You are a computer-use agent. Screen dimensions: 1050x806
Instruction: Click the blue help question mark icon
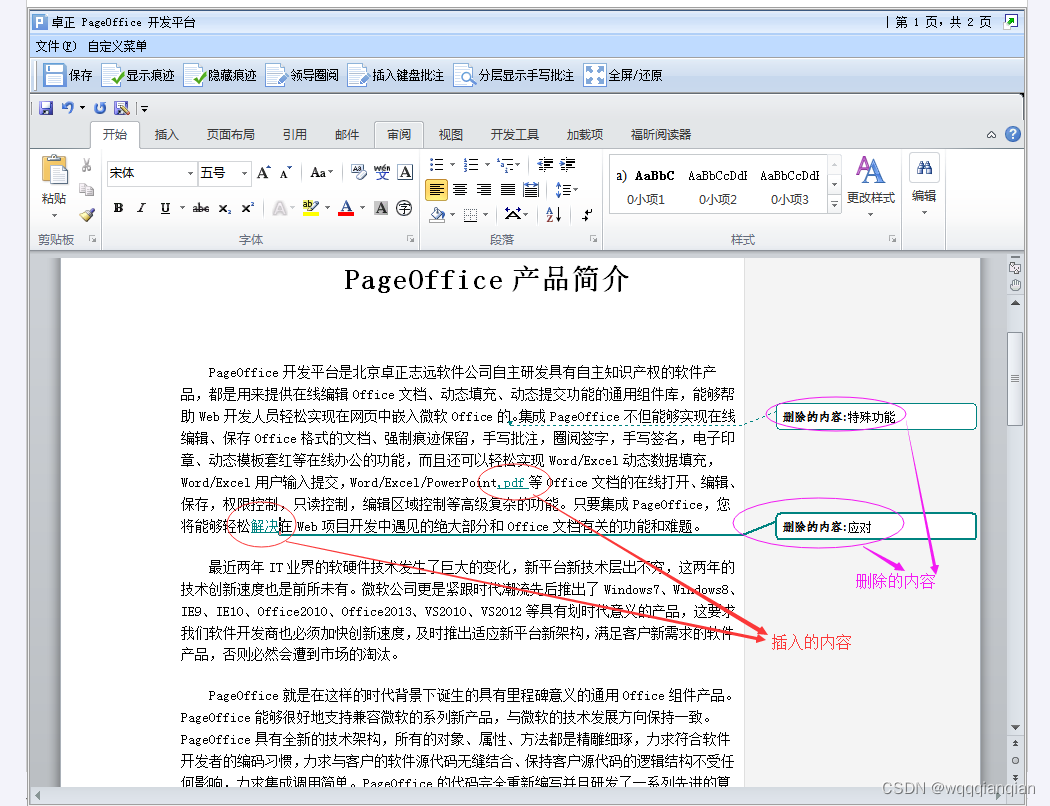coord(1013,134)
